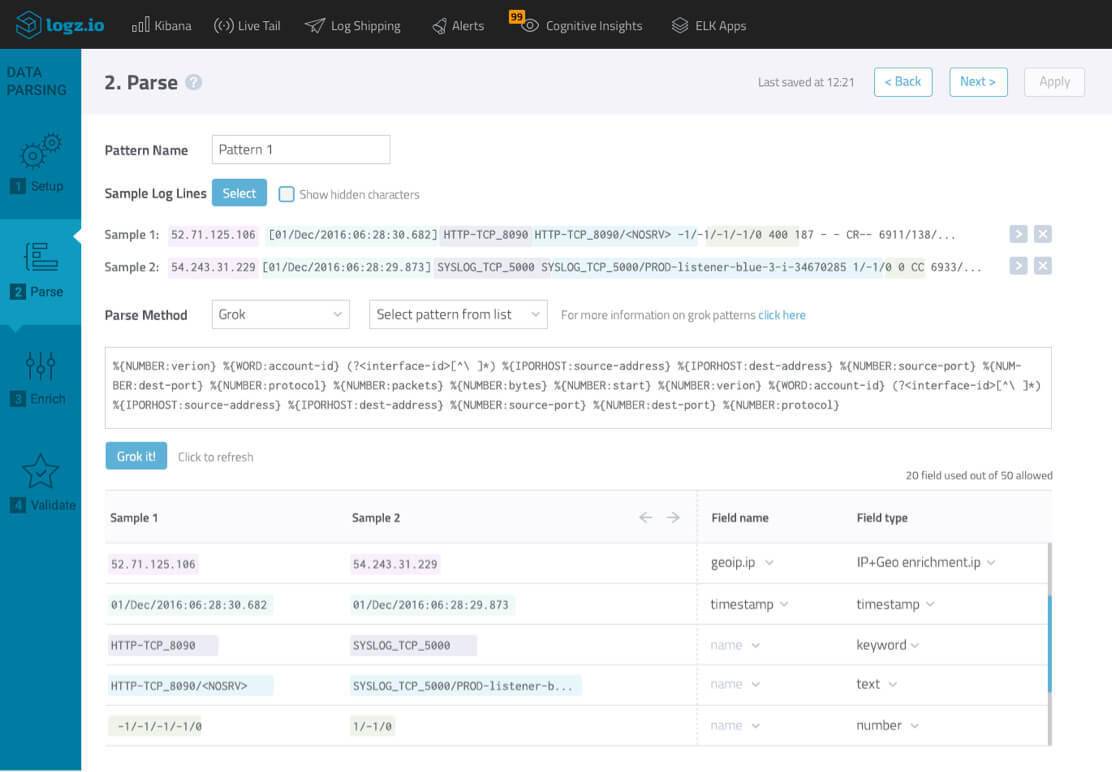Click inside the grok pattern text area
This screenshot has width=1112, height=772.
coord(578,388)
